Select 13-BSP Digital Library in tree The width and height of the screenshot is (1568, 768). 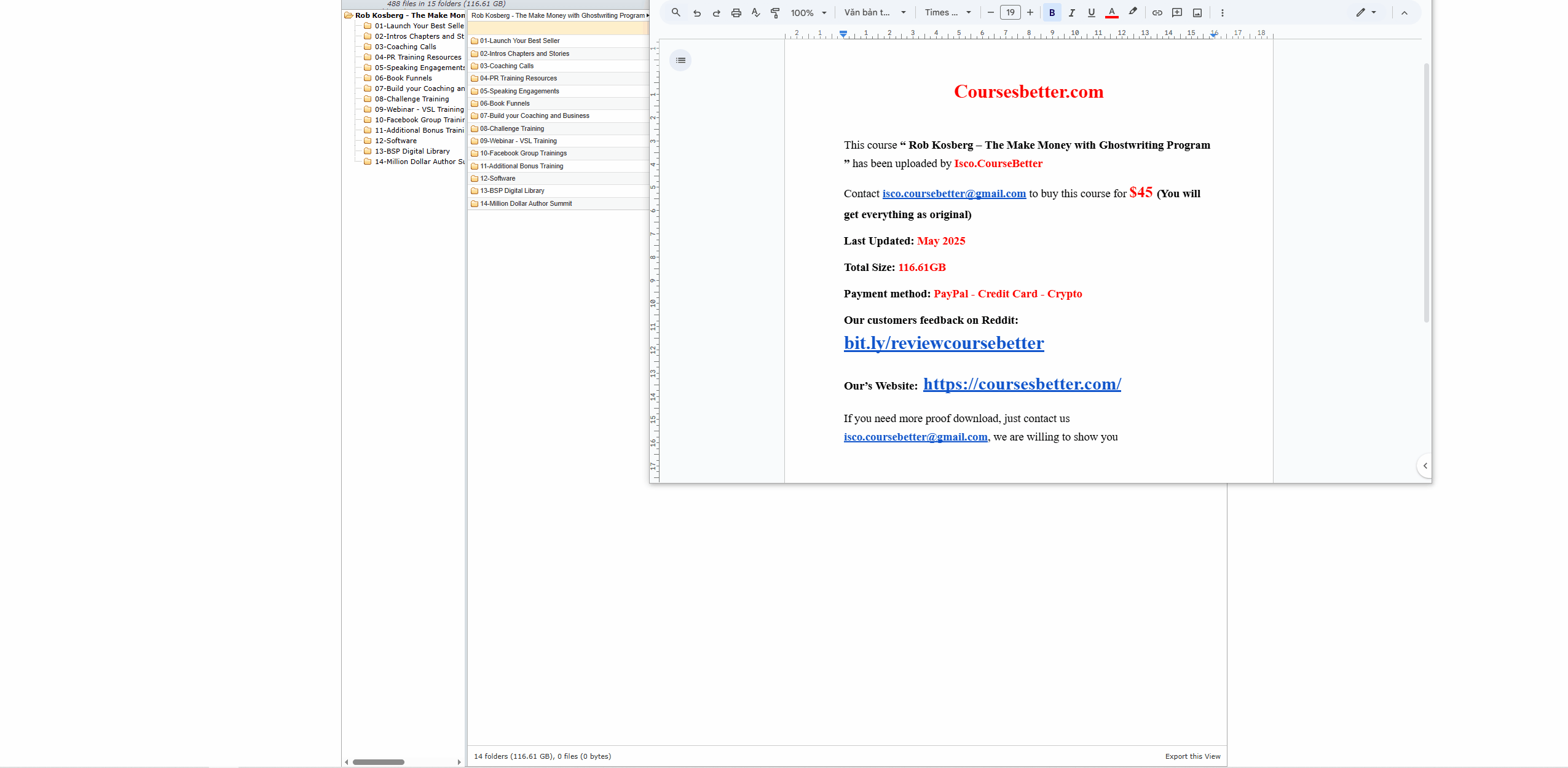coord(412,151)
